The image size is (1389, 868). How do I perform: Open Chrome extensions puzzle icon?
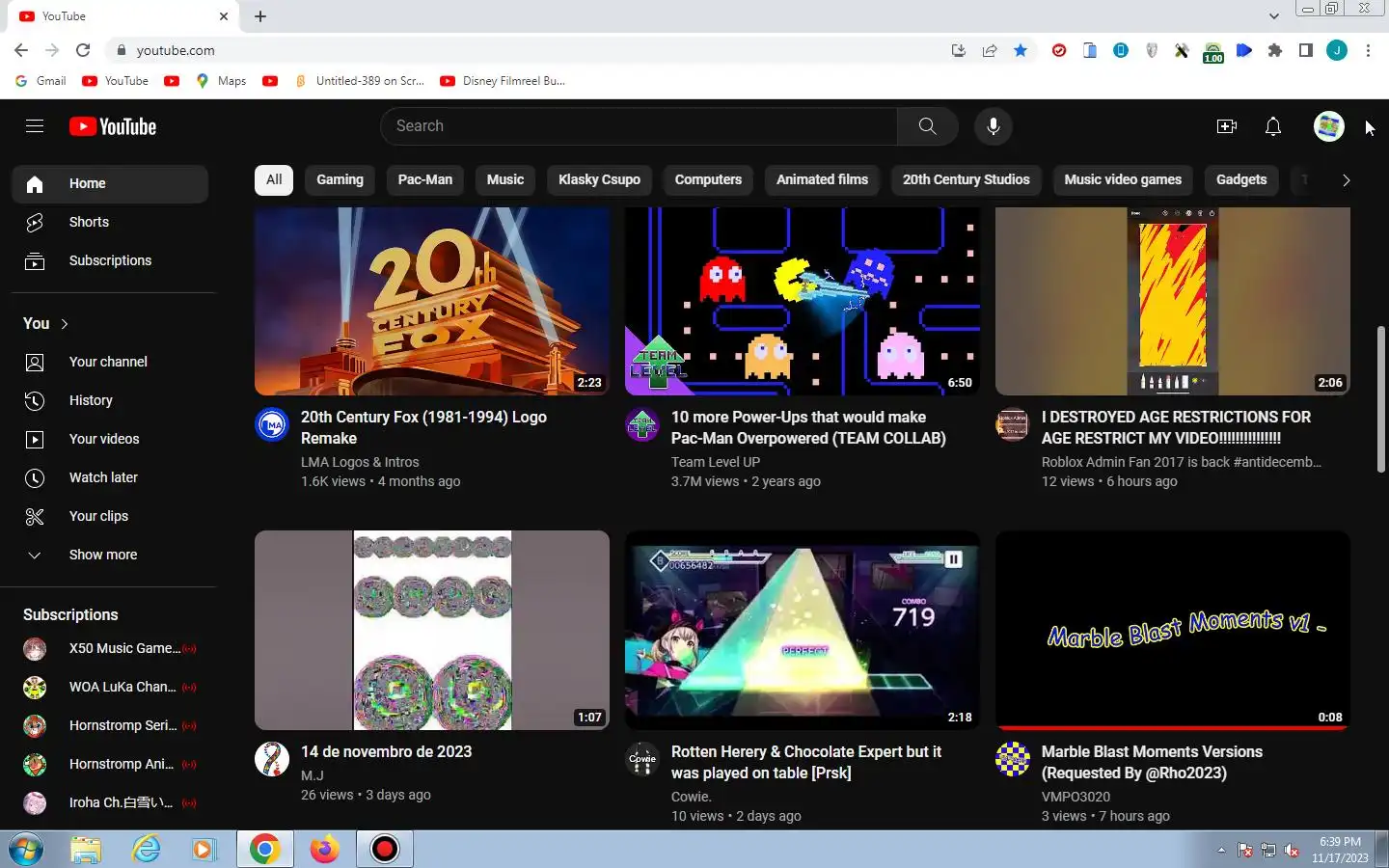(x=1275, y=50)
